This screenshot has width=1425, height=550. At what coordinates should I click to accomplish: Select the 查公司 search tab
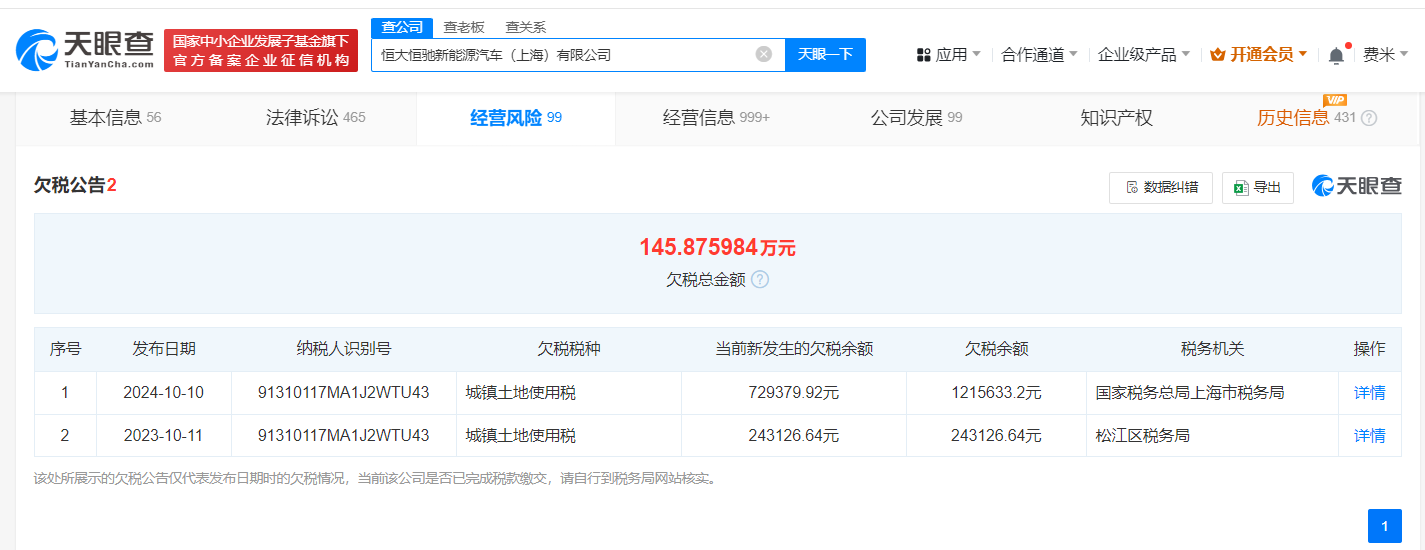[x=402, y=27]
